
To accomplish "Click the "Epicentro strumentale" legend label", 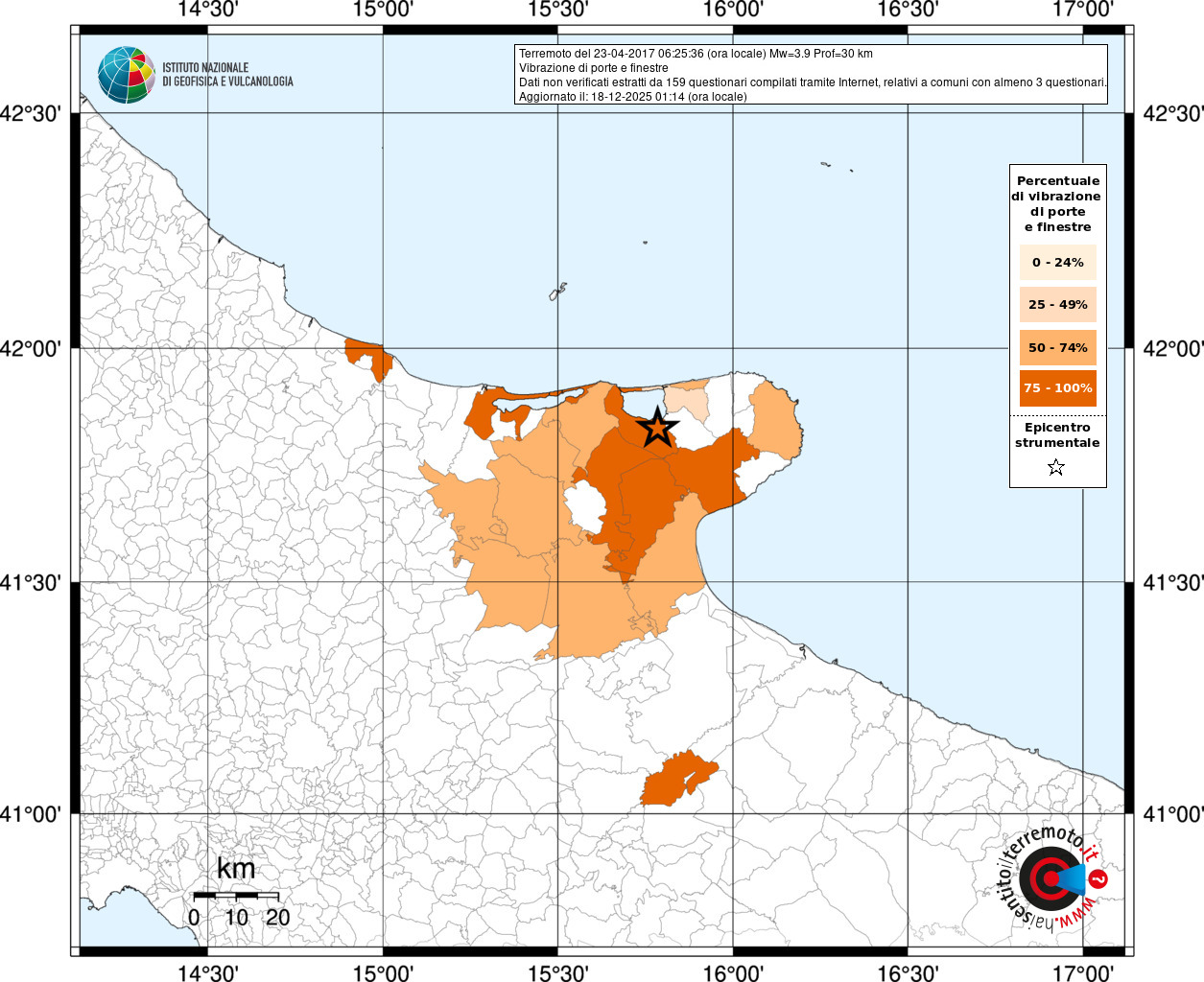I will point(1057,435).
